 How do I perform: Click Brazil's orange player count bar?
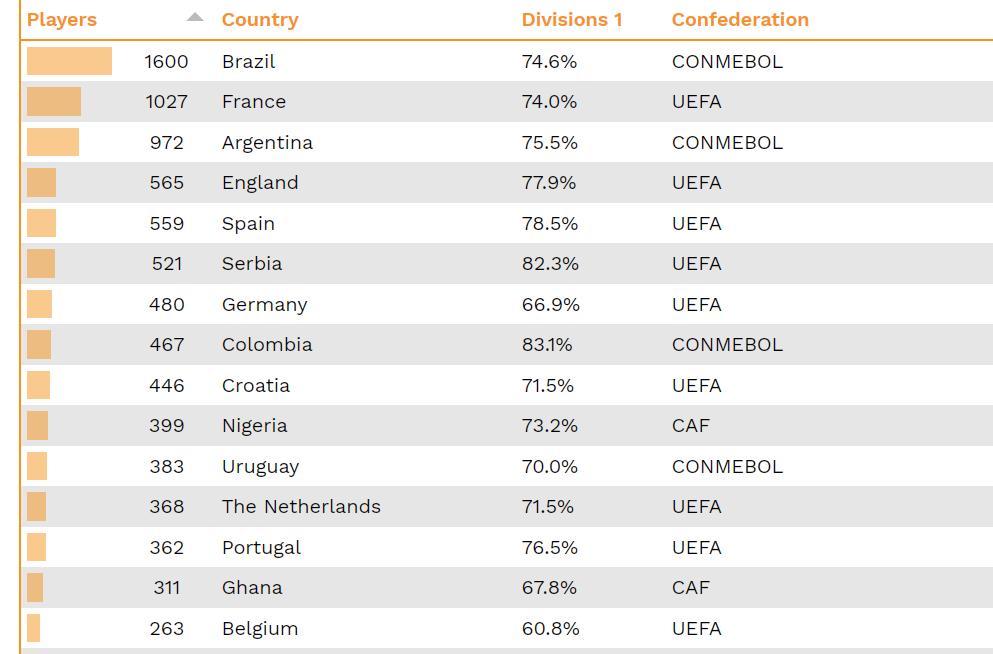[x=69, y=61]
